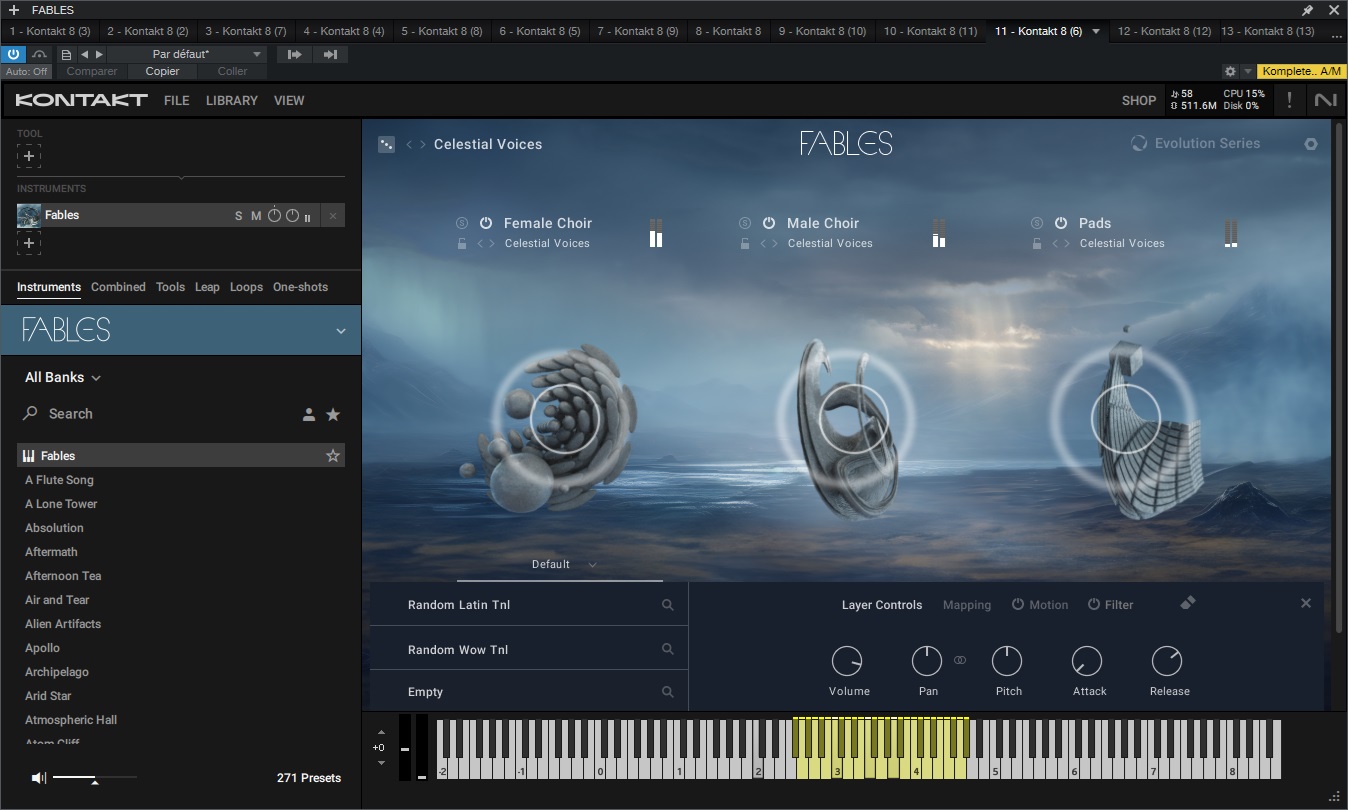Screen dimensions: 1348x810
Task: Open the Kontakt alert exclamation icon
Action: (1289, 100)
